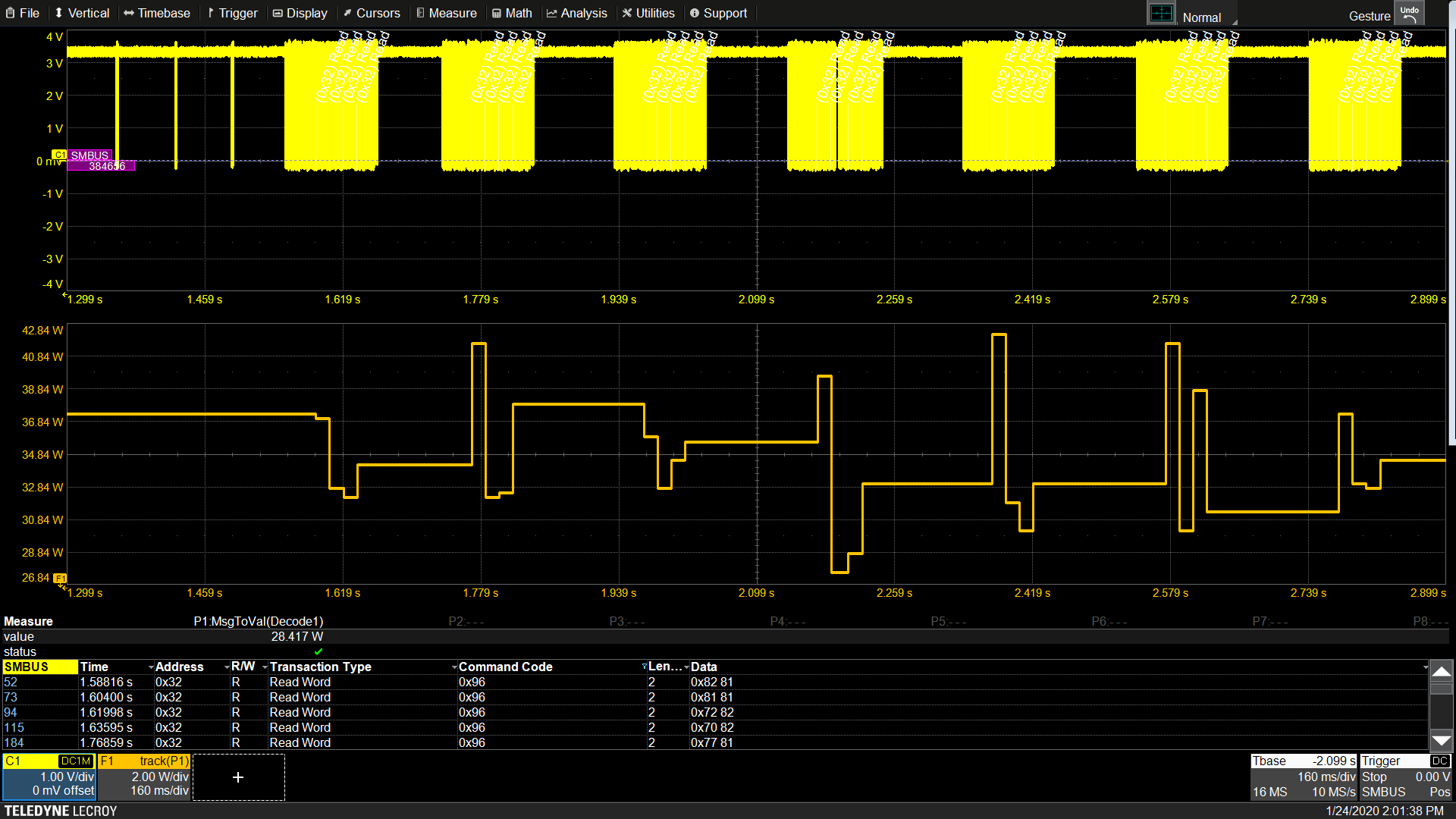Click the Undo gesture button
Image resolution: width=1456 pixels, height=819 pixels.
pyautogui.click(x=1409, y=14)
